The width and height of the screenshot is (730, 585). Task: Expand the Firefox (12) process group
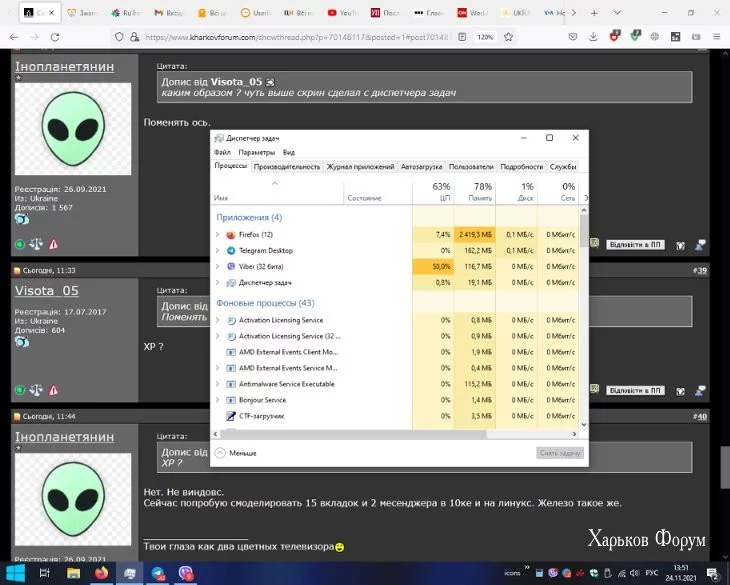click(218, 234)
